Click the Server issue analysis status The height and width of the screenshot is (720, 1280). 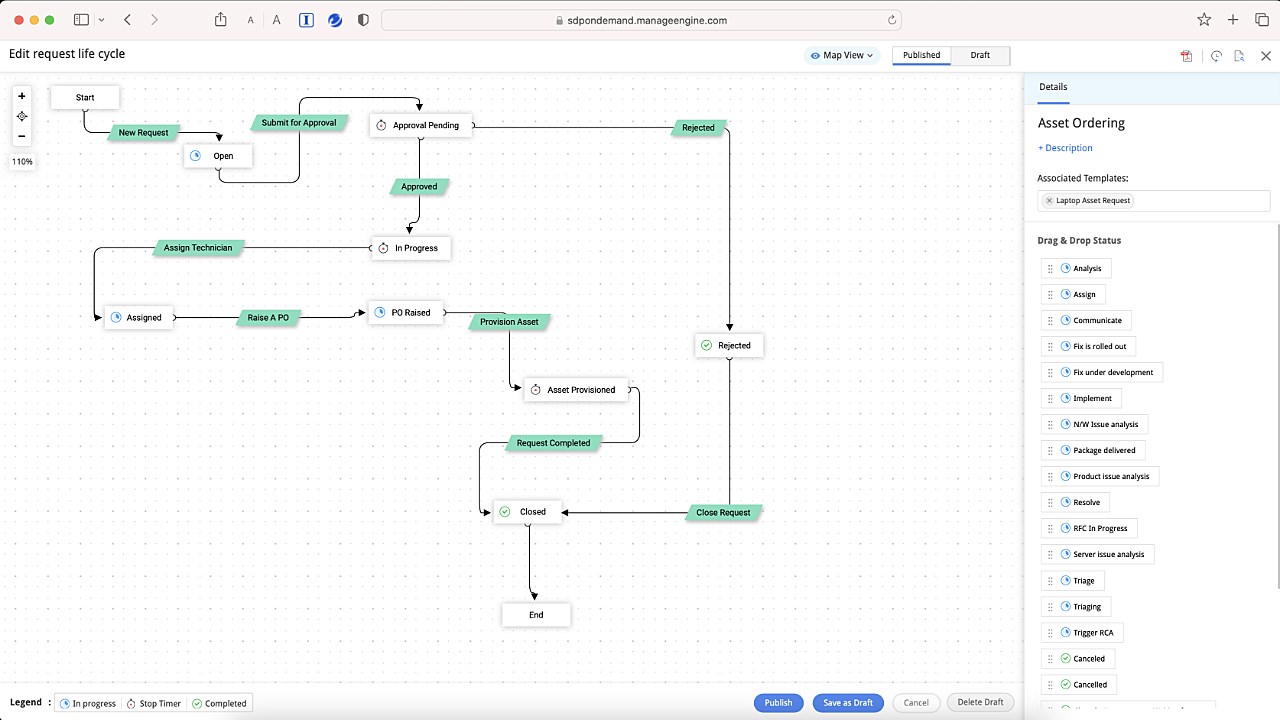[x=1098, y=554]
